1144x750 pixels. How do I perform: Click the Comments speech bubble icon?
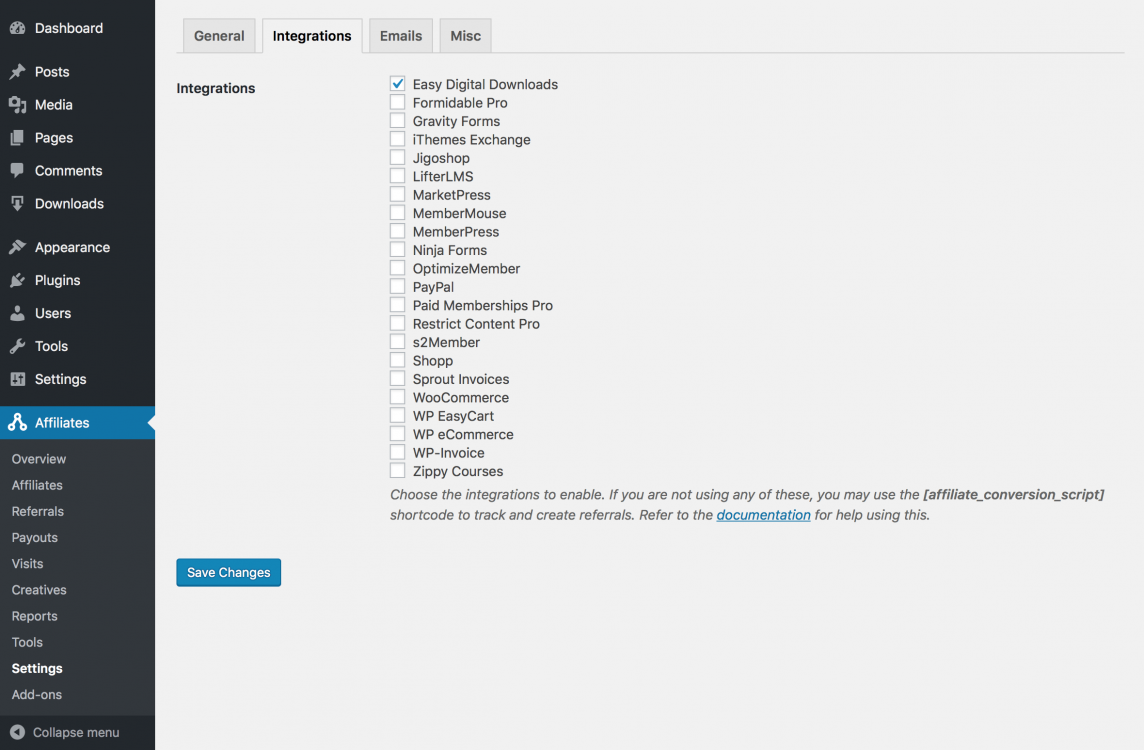coord(18,170)
